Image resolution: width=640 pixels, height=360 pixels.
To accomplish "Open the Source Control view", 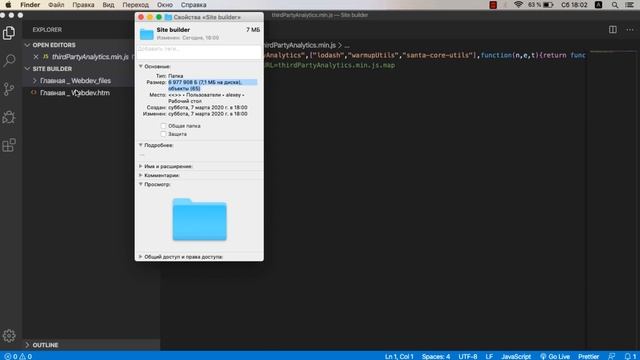I will [9, 89].
